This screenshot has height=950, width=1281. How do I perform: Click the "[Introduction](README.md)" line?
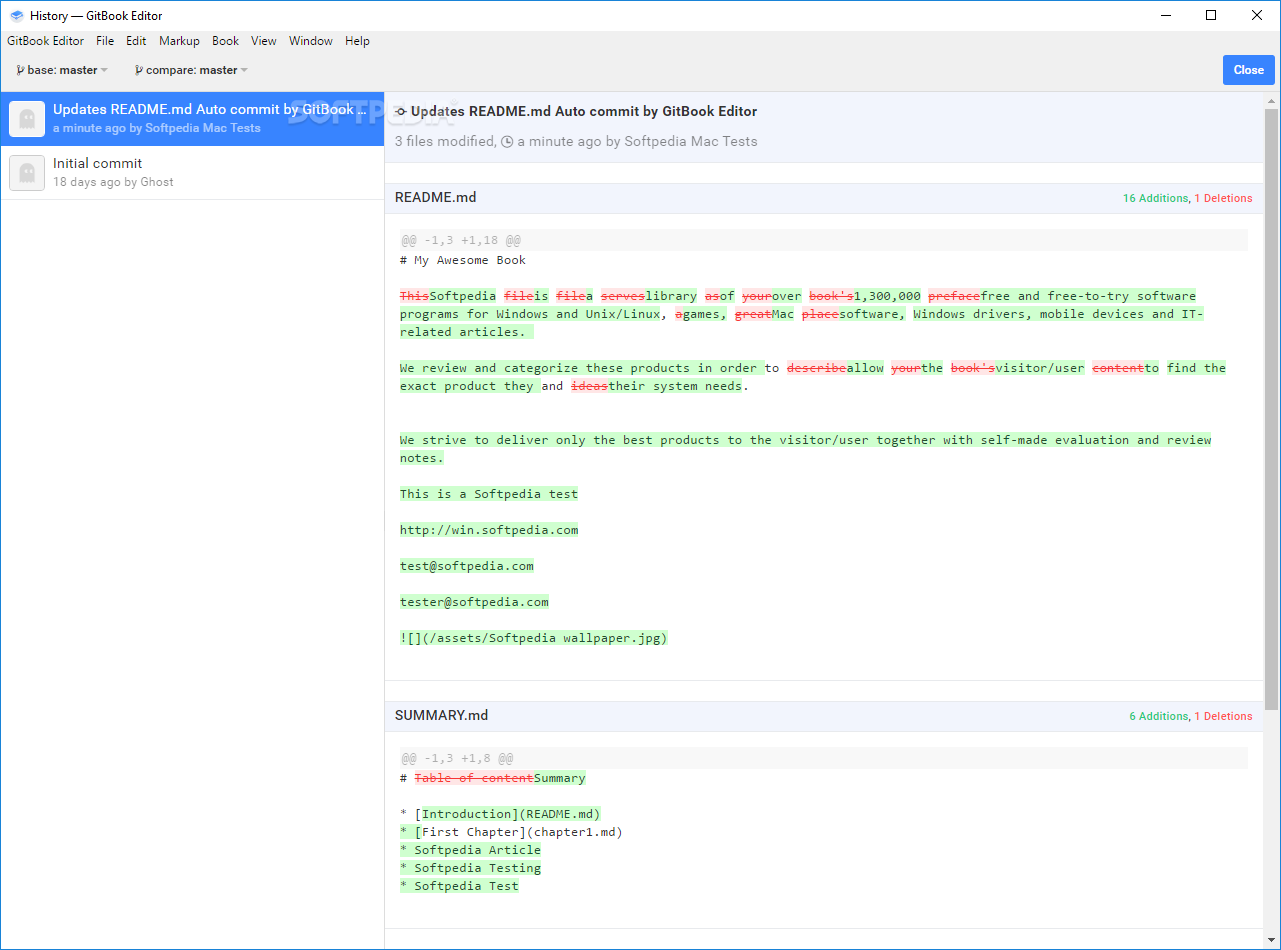point(500,814)
